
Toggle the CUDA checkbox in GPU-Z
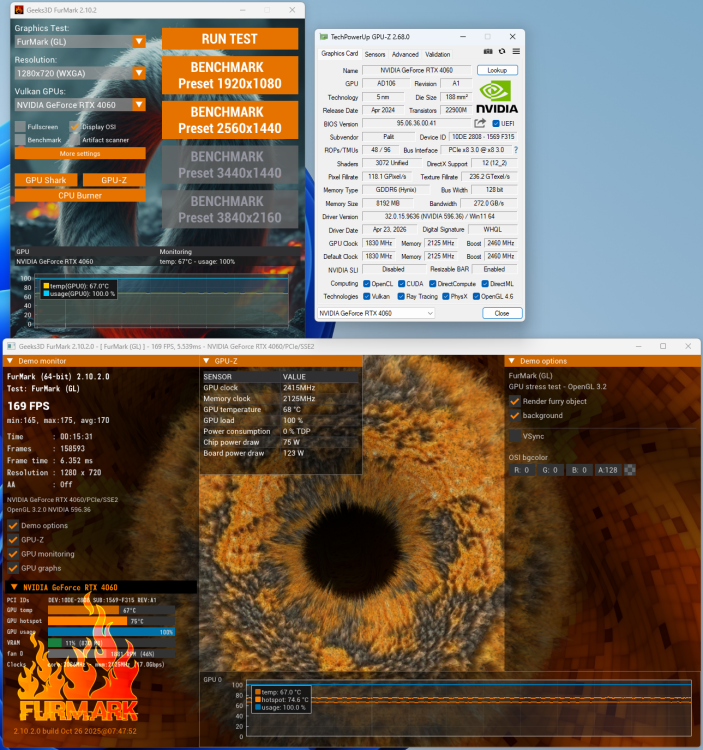(402, 284)
